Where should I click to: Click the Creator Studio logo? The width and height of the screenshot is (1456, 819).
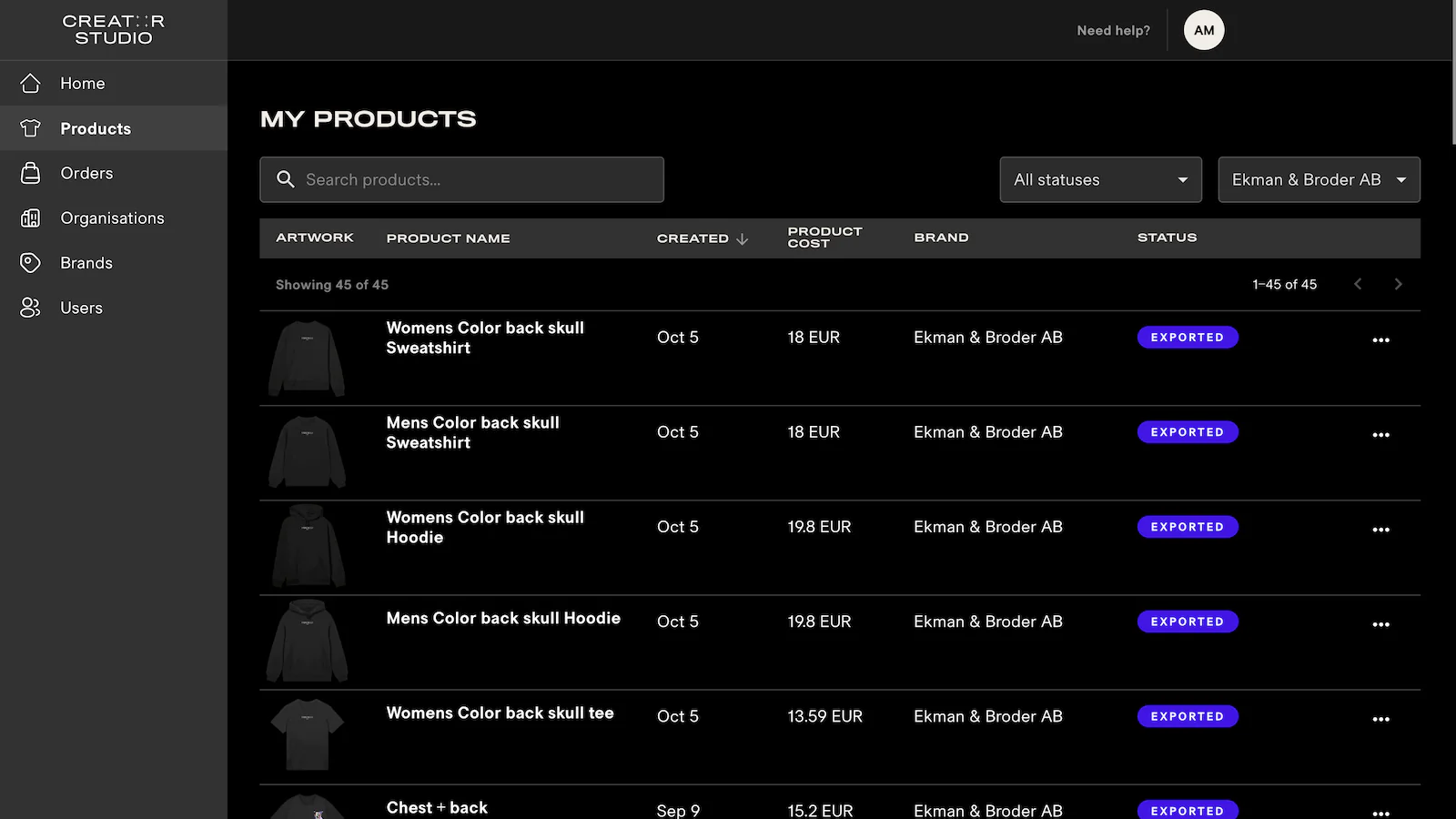coord(114,30)
